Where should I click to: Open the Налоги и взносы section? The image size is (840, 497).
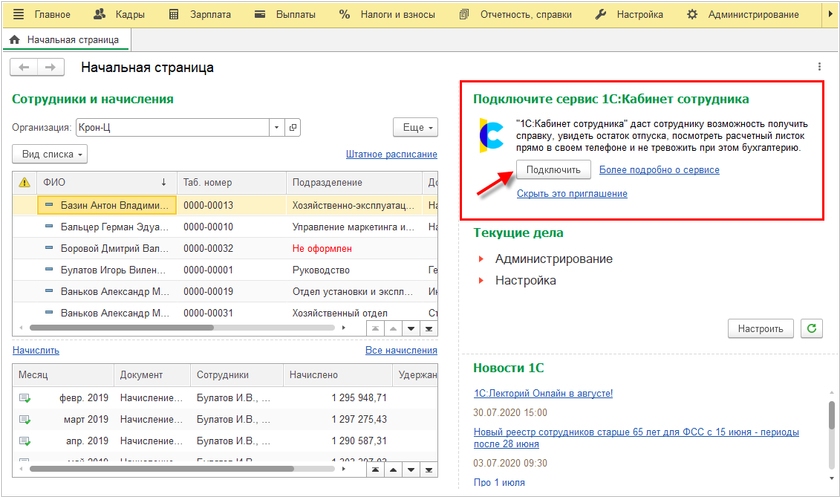387,14
